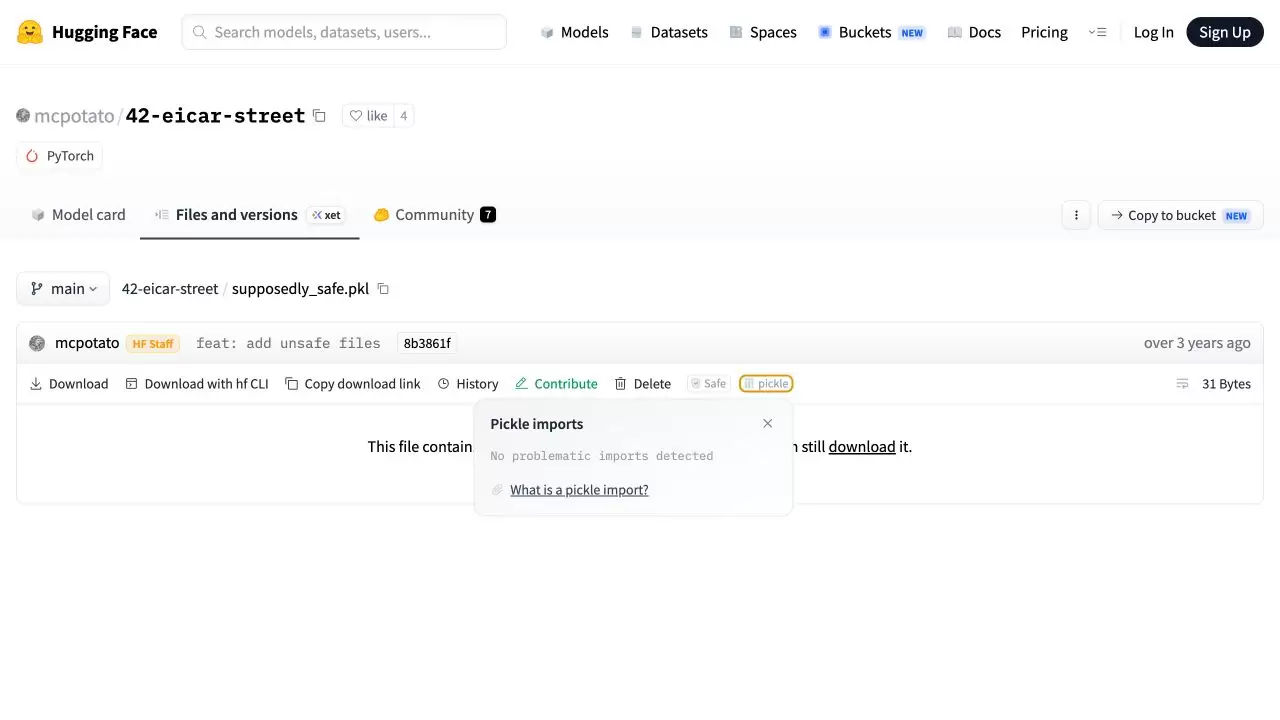1280x720 pixels.
Task: Copy model name with the copy icon
Action: point(319,116)
